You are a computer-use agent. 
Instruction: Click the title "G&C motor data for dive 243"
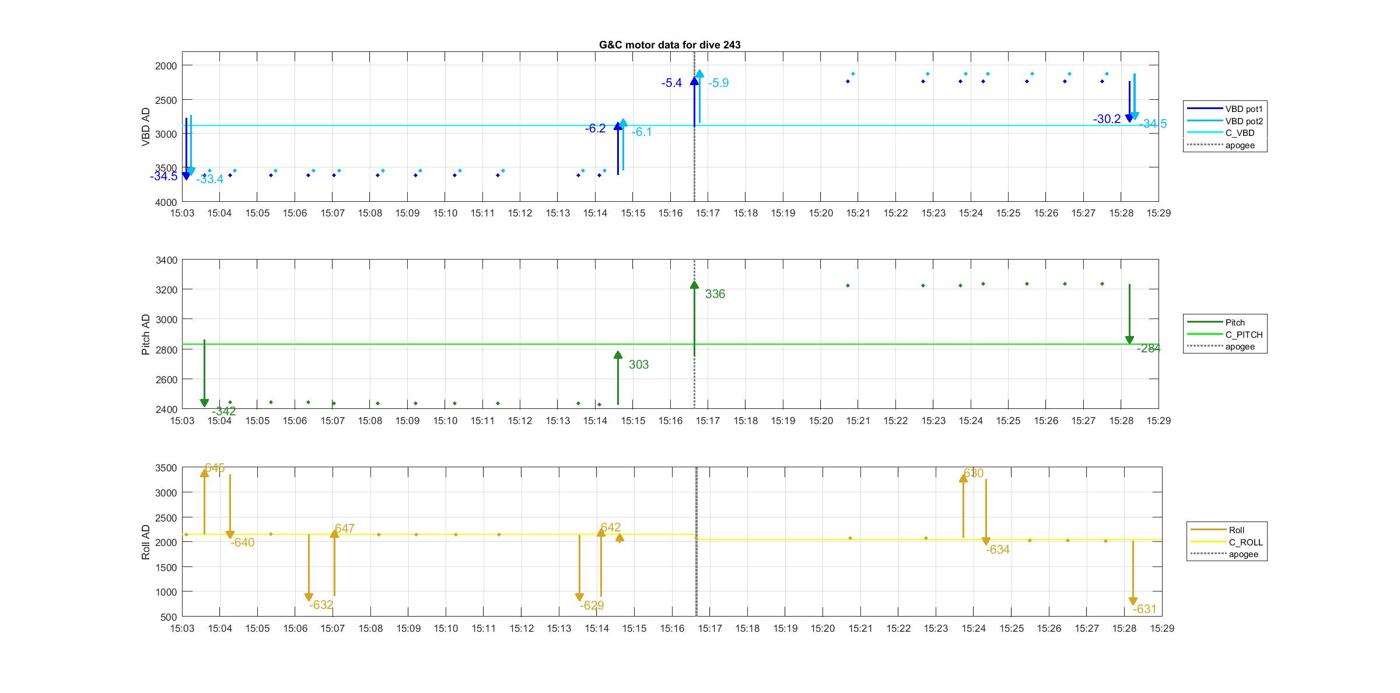point(670,45)
